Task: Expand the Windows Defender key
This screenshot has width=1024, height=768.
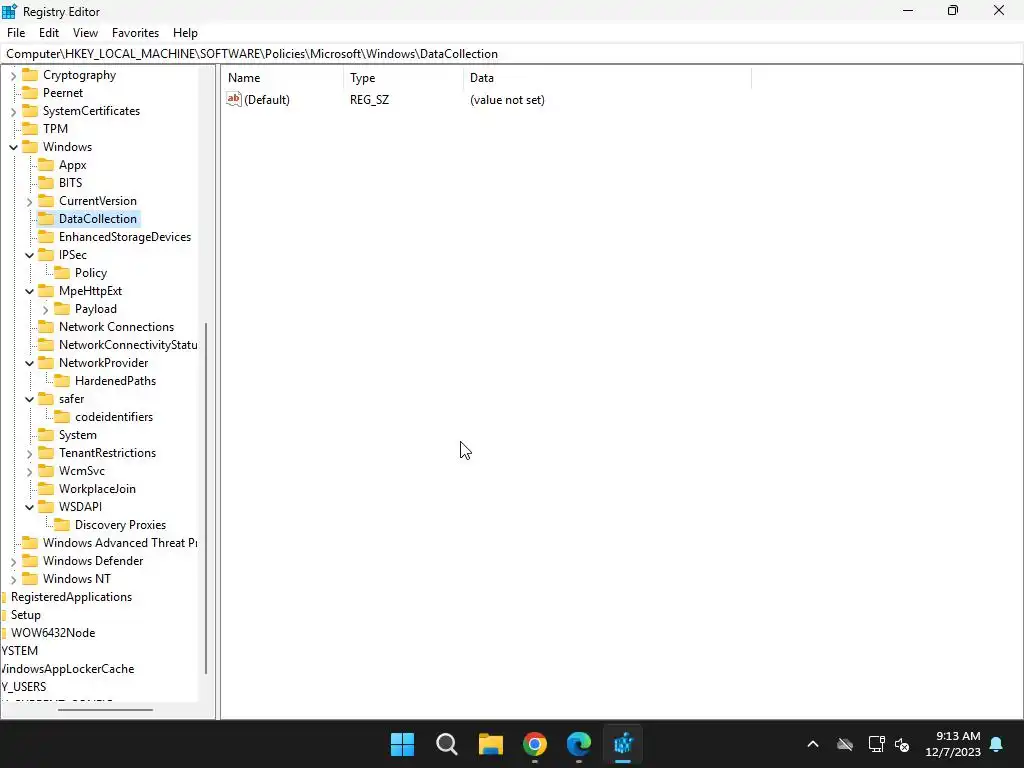Action: 13,562
